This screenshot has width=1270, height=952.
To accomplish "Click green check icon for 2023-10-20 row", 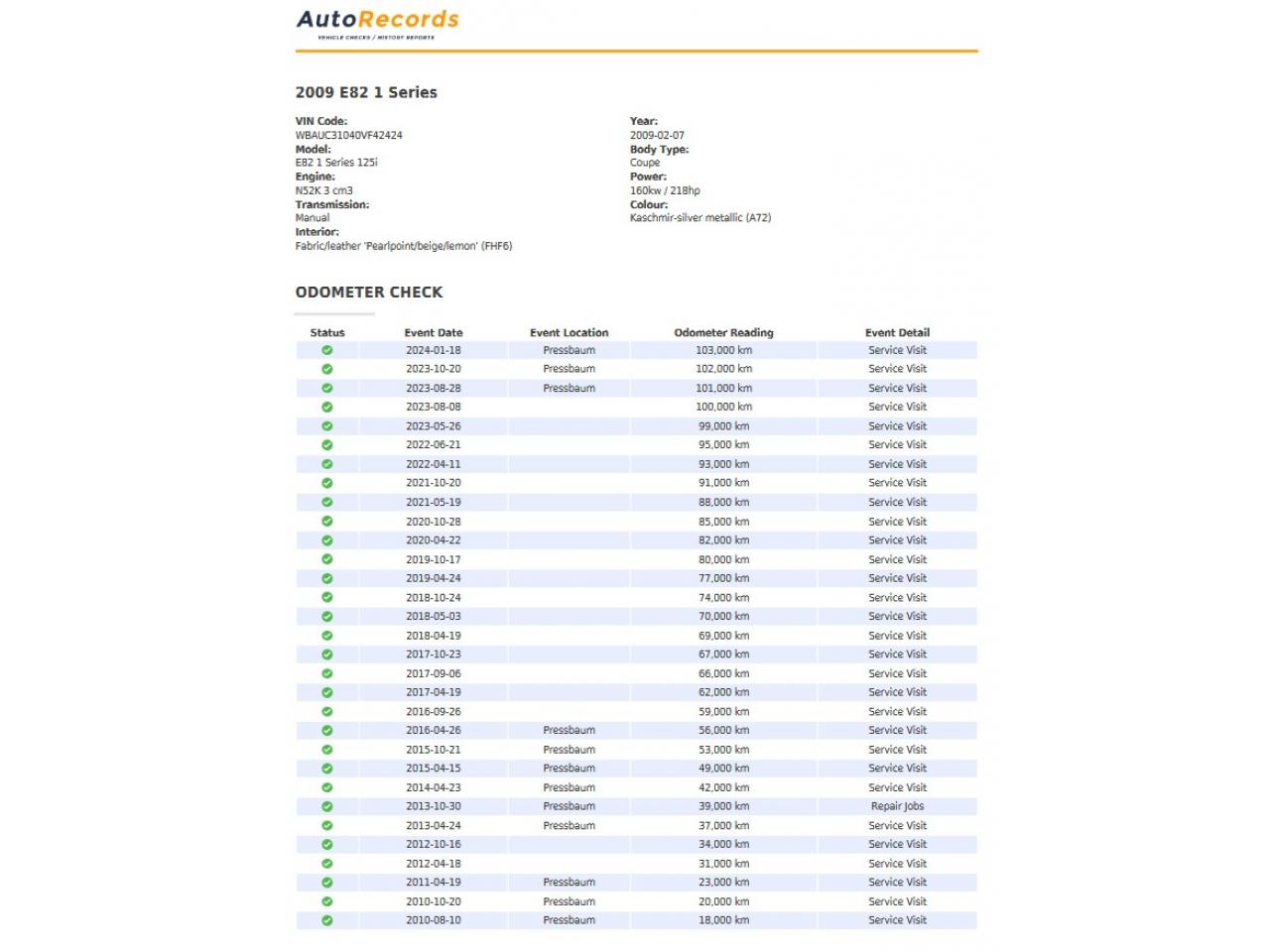I will coord(327,369).
